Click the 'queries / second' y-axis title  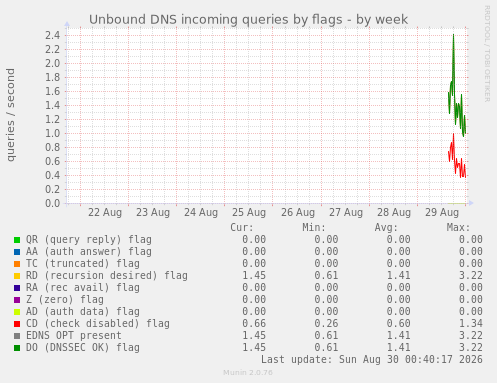pyautogui.click(x=11, y=115)
